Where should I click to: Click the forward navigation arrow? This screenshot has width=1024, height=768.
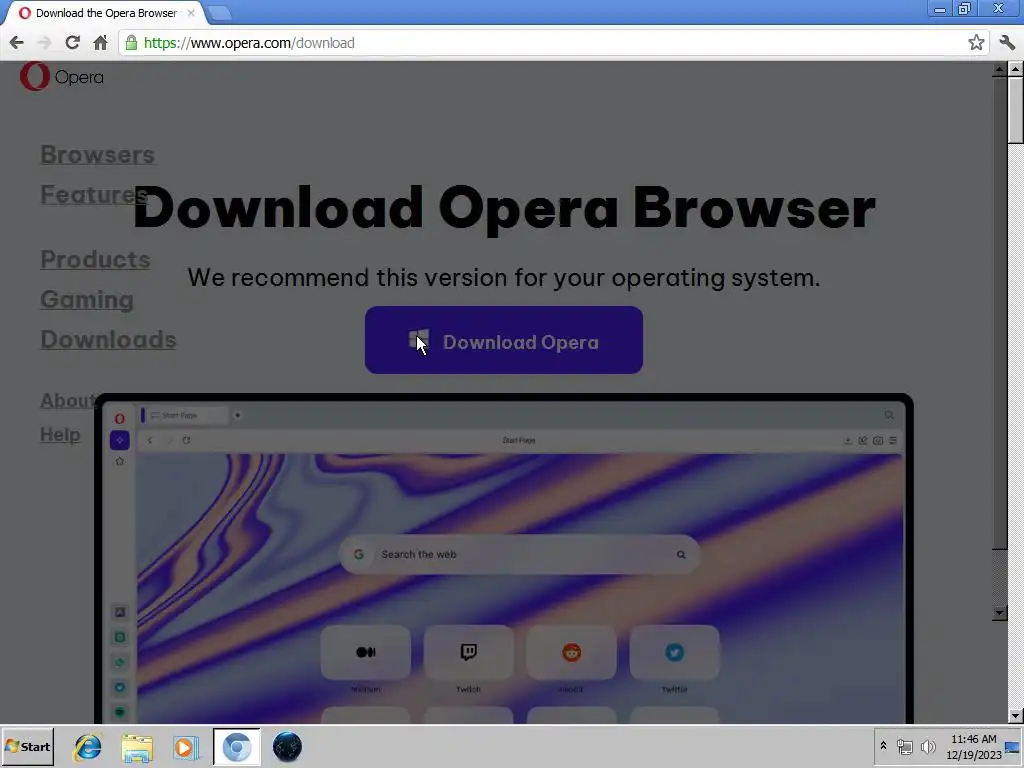(x=44, y=43)
